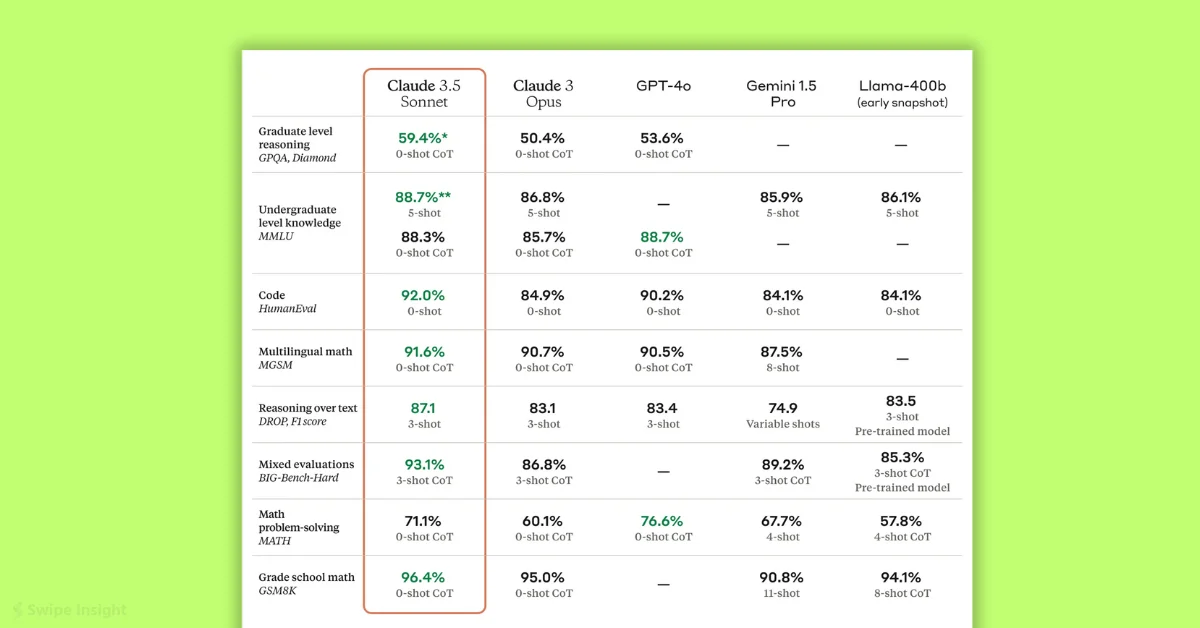The image size is (1200, 628).
Task: Click the Swipe Insight logo icon
Action: (19, 609)
